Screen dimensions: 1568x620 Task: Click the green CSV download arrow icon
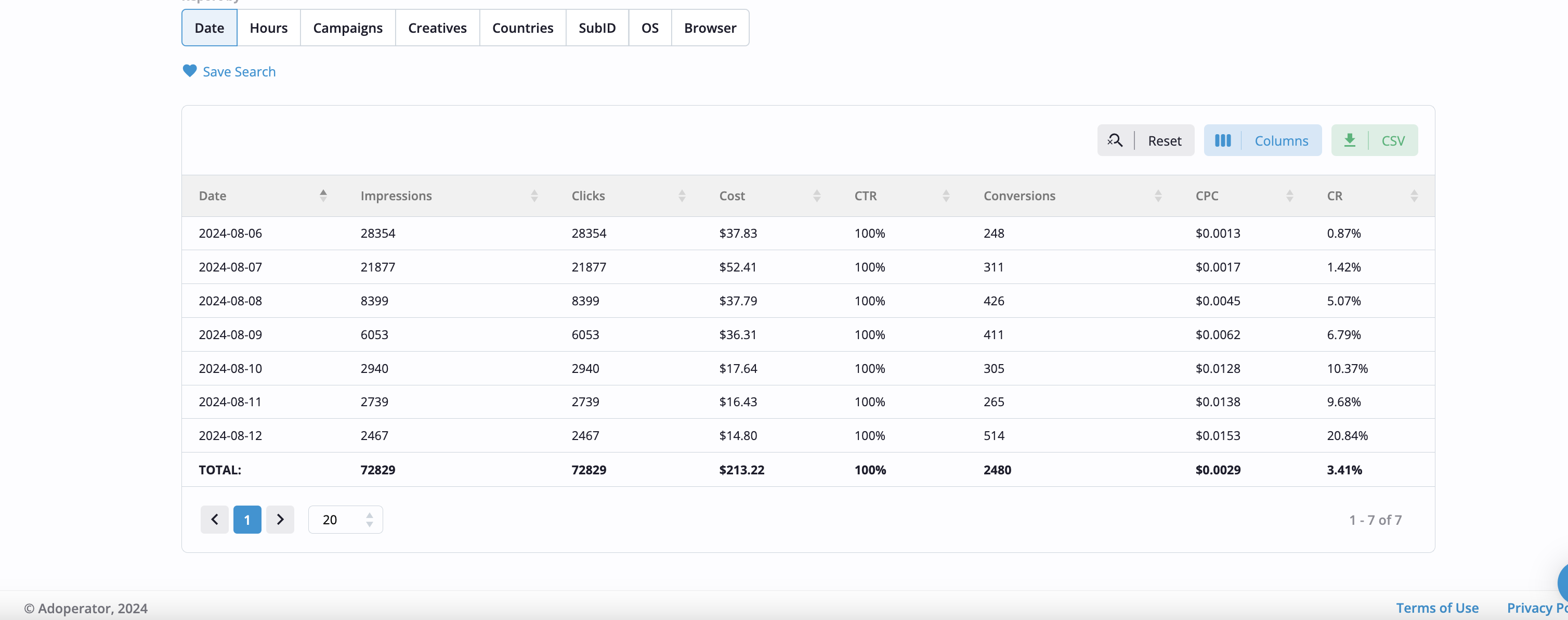pos(1350,140)
